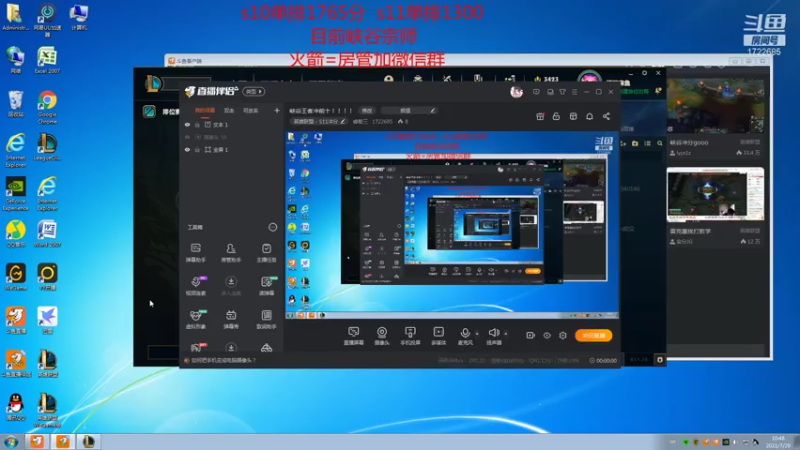Open the skin shirt icon in title bar

[x=562, y=92]
